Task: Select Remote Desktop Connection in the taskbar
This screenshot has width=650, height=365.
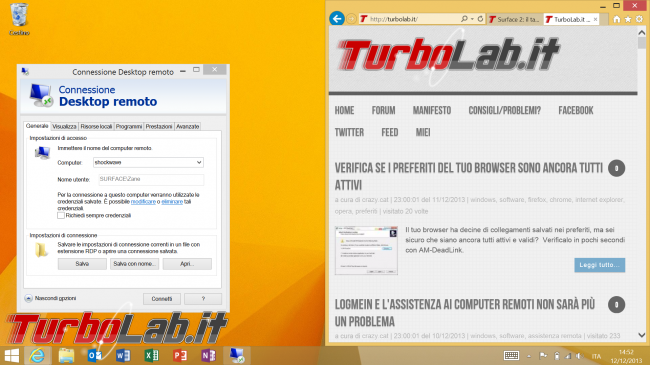Action: (237, 355)
